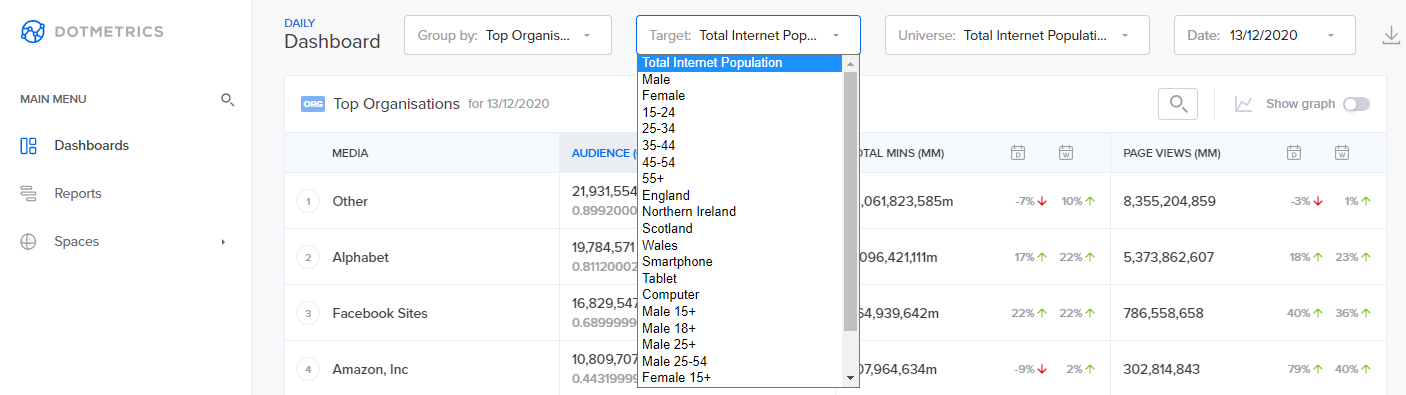The width and height of the screenshot is (1406, 395).
Task: Pick the Computer device target
Action: (x=741, y=294)
